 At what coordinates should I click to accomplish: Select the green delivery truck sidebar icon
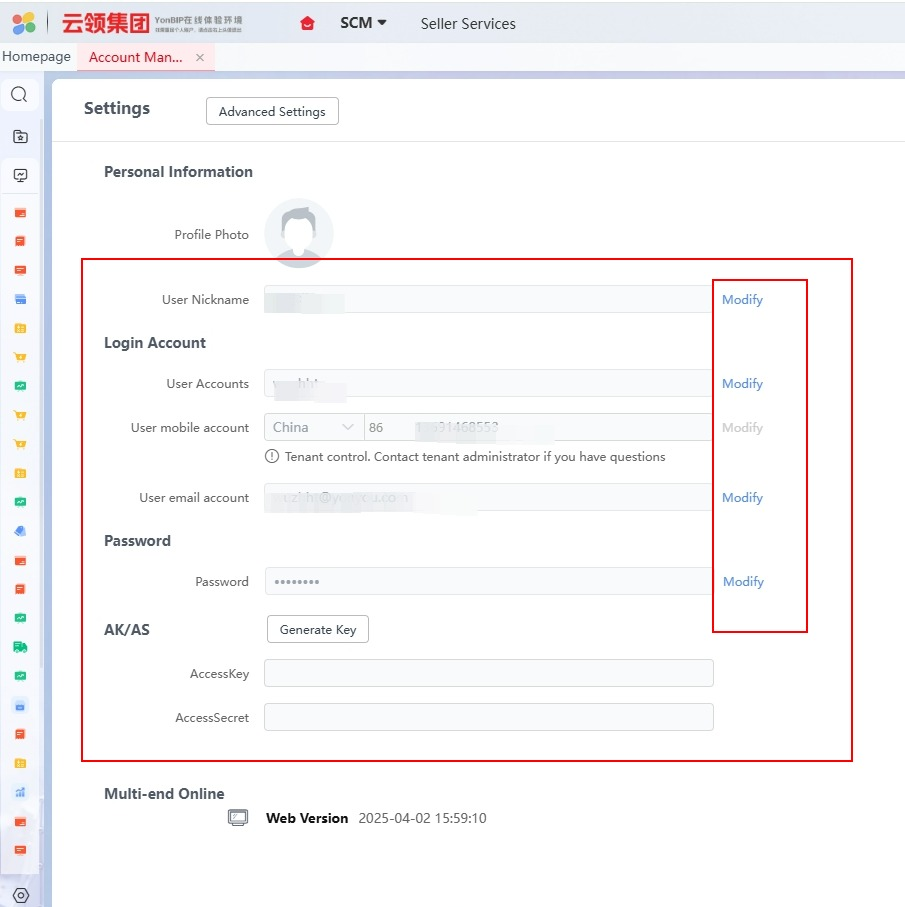[20, 647]
